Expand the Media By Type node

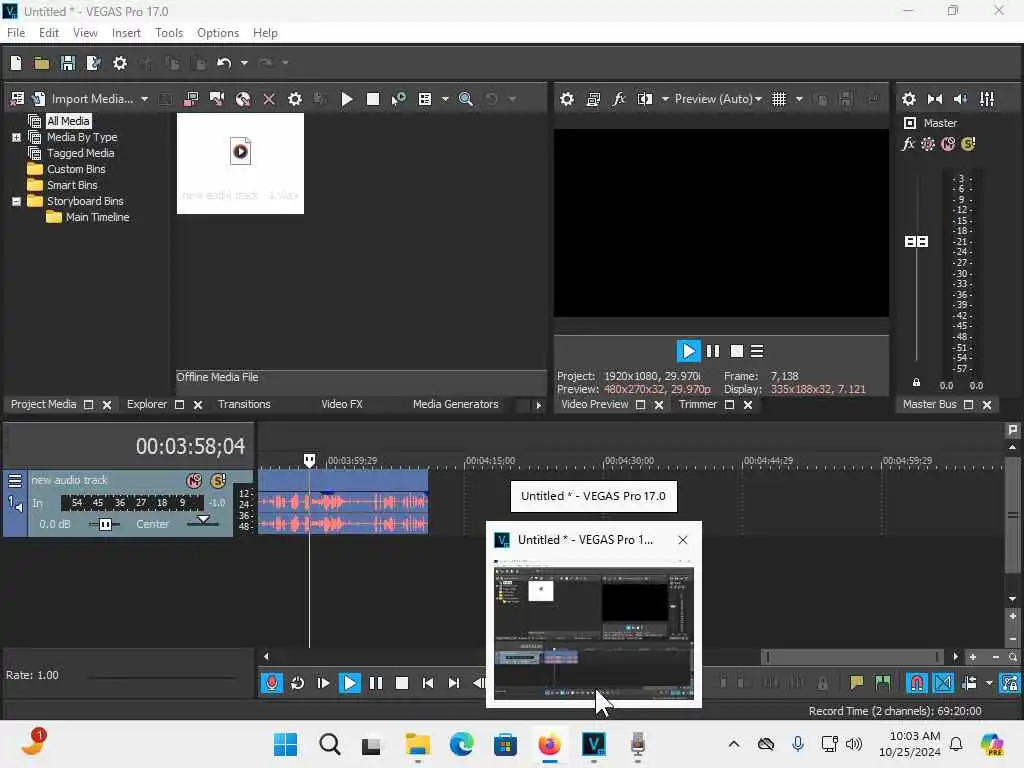(16, 137)
